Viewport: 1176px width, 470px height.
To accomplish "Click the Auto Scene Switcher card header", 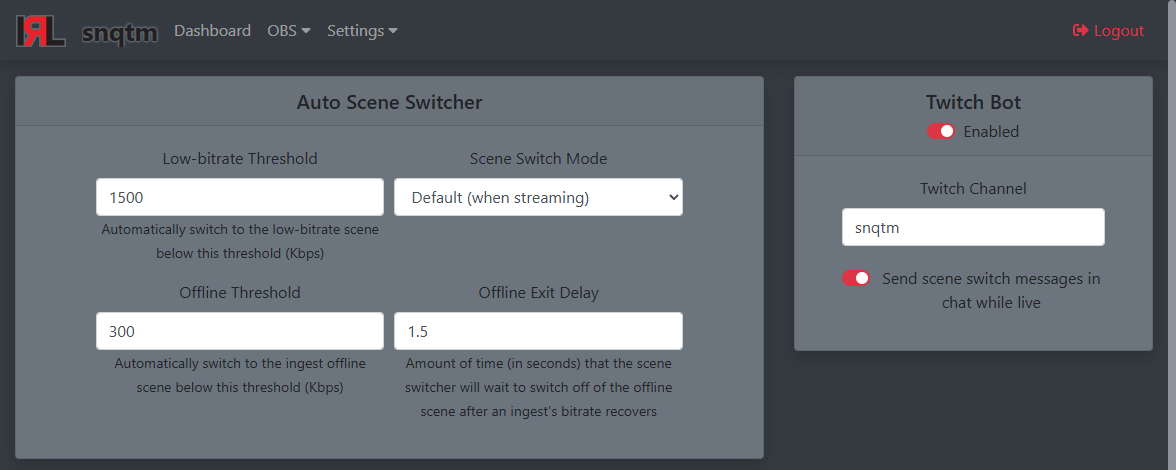I will tap(389, 101).
